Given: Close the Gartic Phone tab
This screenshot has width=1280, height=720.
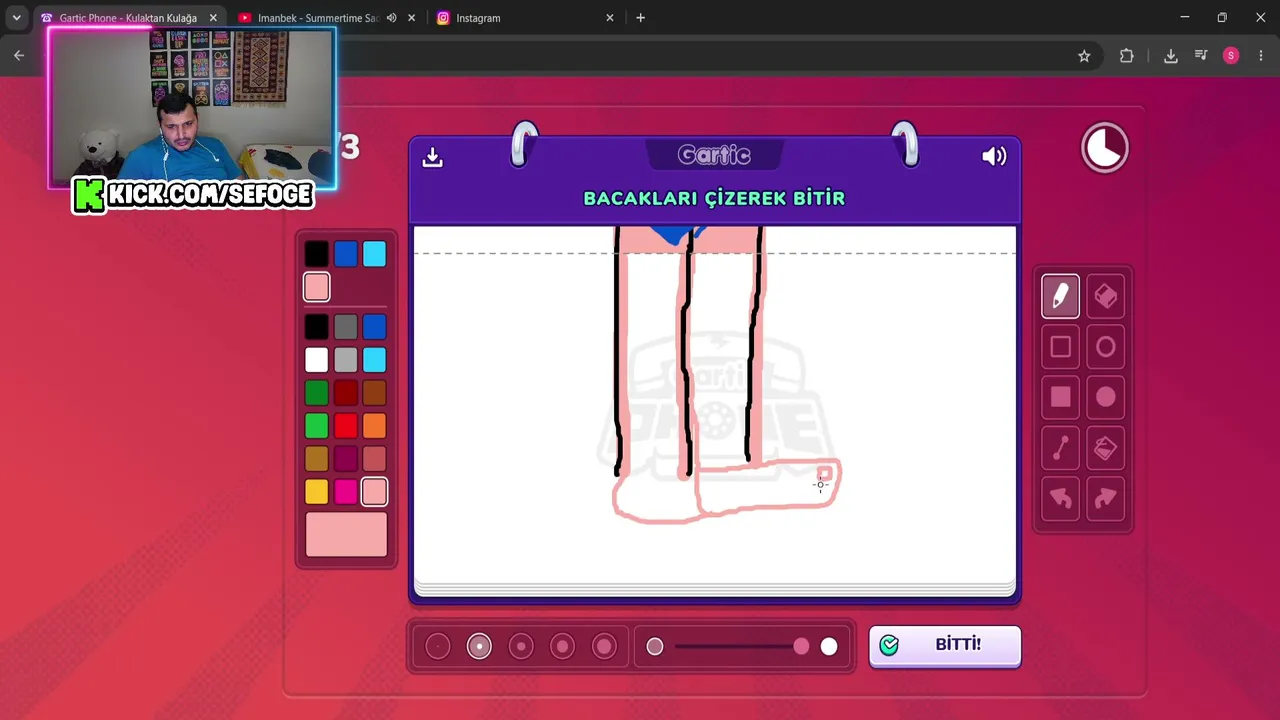Looking at the screenshot, I should pyautogui.click(x=213, y=18).
